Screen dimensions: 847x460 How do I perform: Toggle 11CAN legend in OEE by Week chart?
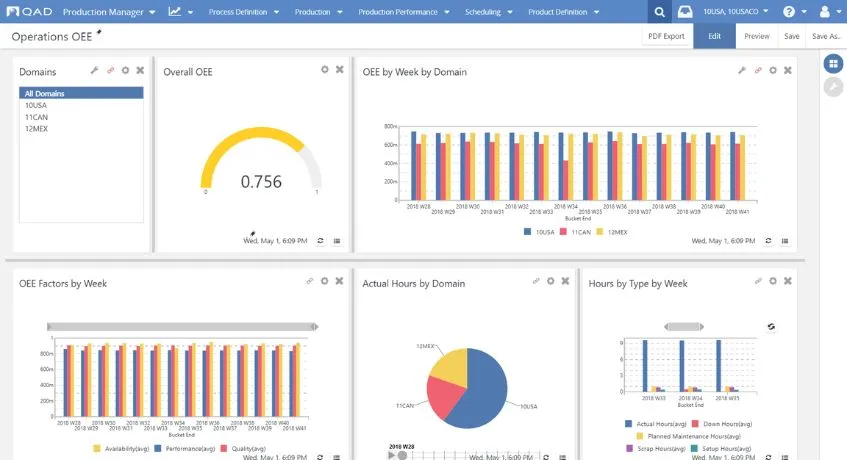click(575, 232)
